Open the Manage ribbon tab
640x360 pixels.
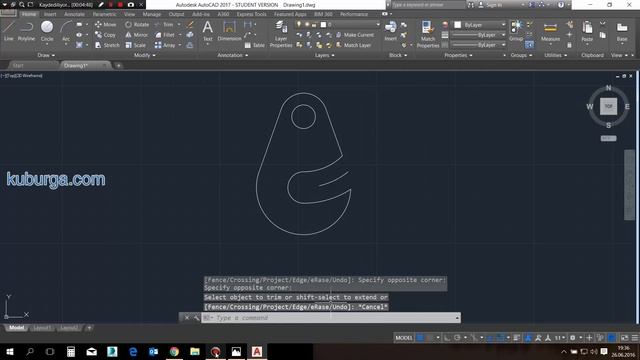tap(151, 14)
